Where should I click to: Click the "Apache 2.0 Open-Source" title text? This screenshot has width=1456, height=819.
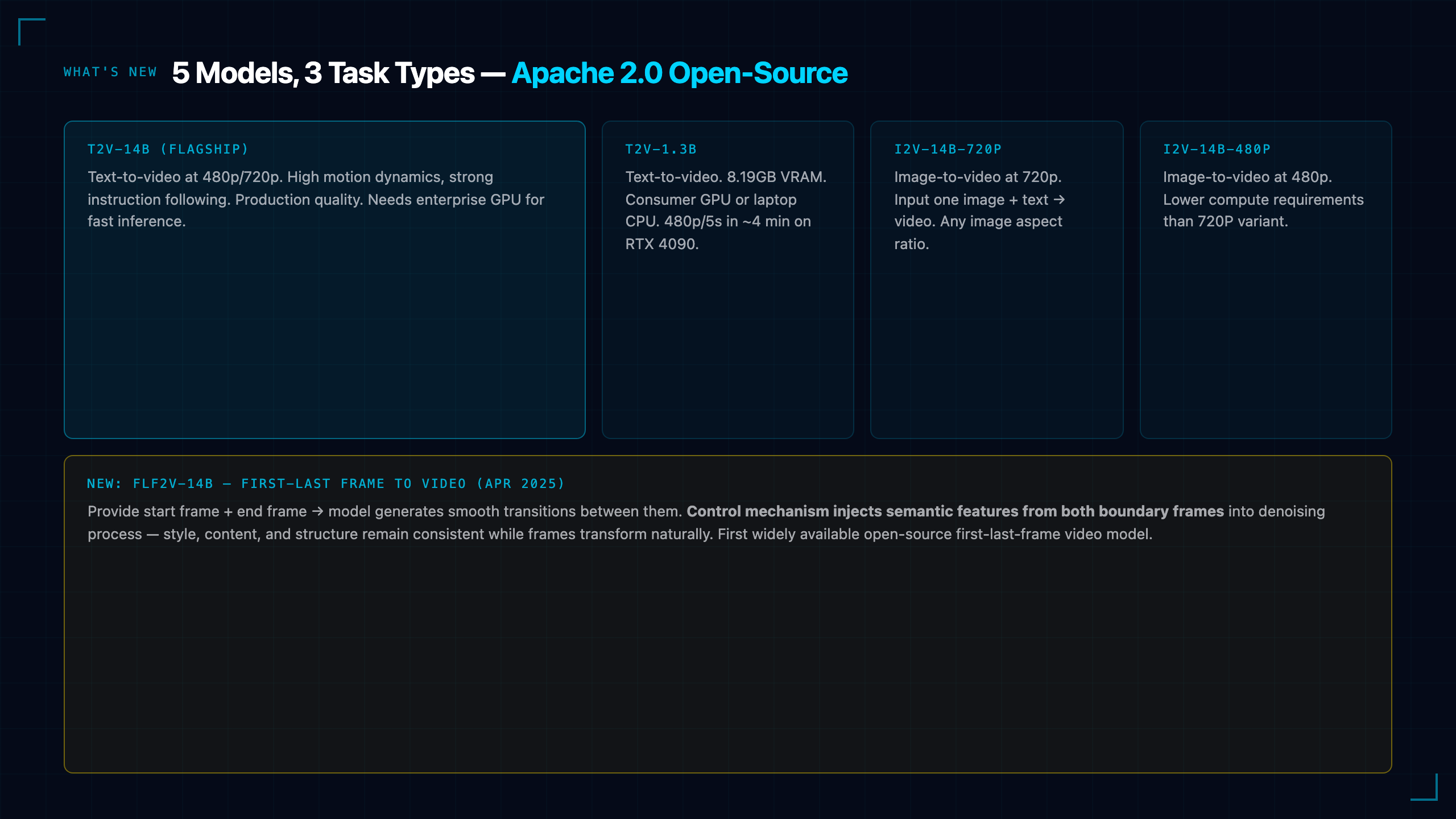(680, 73)
